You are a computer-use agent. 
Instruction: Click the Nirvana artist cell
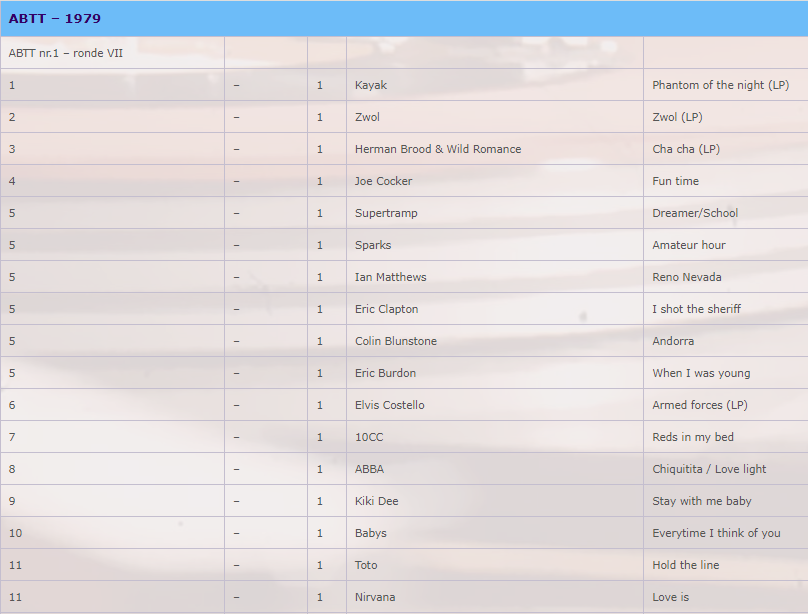[375, 597]
